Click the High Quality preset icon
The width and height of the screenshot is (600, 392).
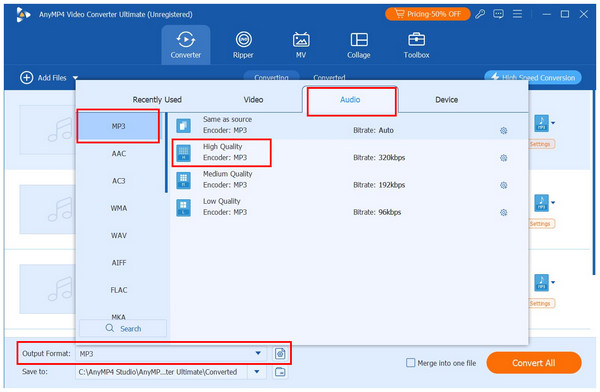183,153
